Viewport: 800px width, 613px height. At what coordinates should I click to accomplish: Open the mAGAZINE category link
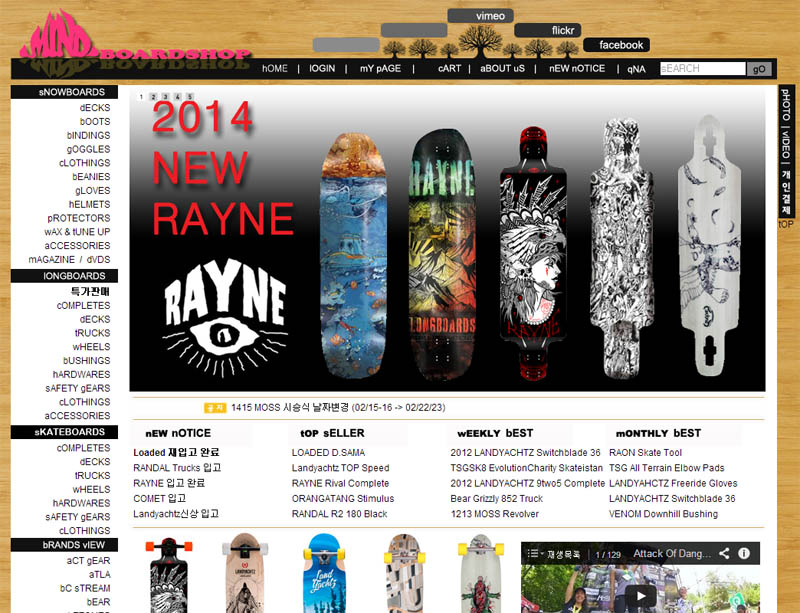coord(52,259)
